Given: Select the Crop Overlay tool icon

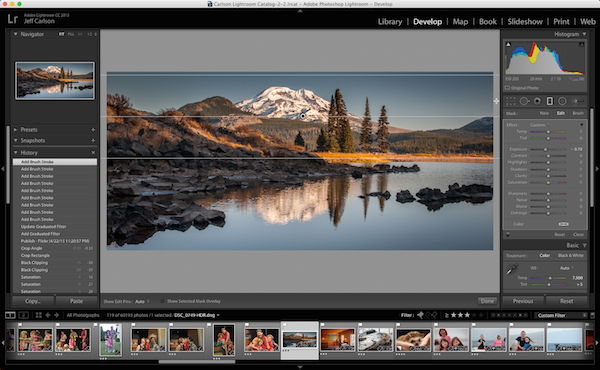Looking at the screenshot, I should 510,101.
